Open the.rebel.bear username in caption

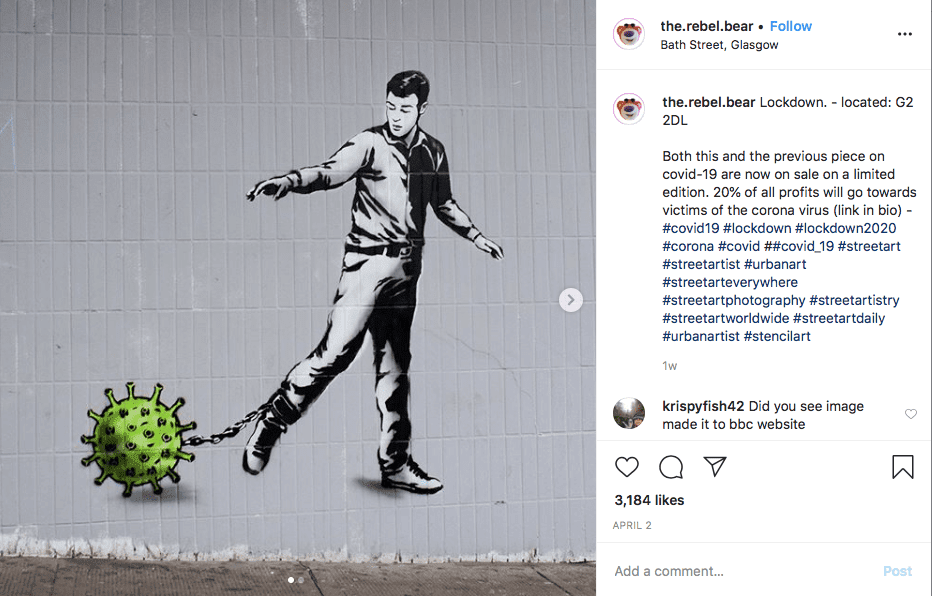click(709, 102)
